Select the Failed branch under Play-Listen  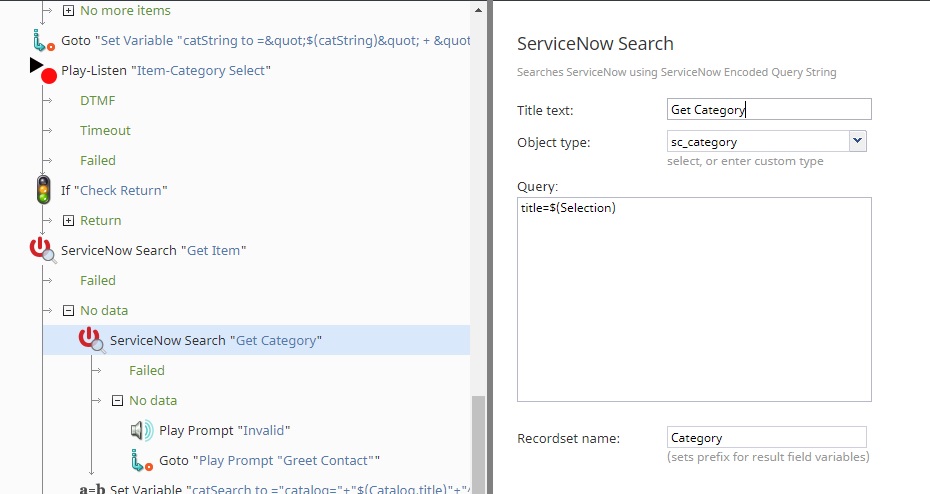coord(98,160)
